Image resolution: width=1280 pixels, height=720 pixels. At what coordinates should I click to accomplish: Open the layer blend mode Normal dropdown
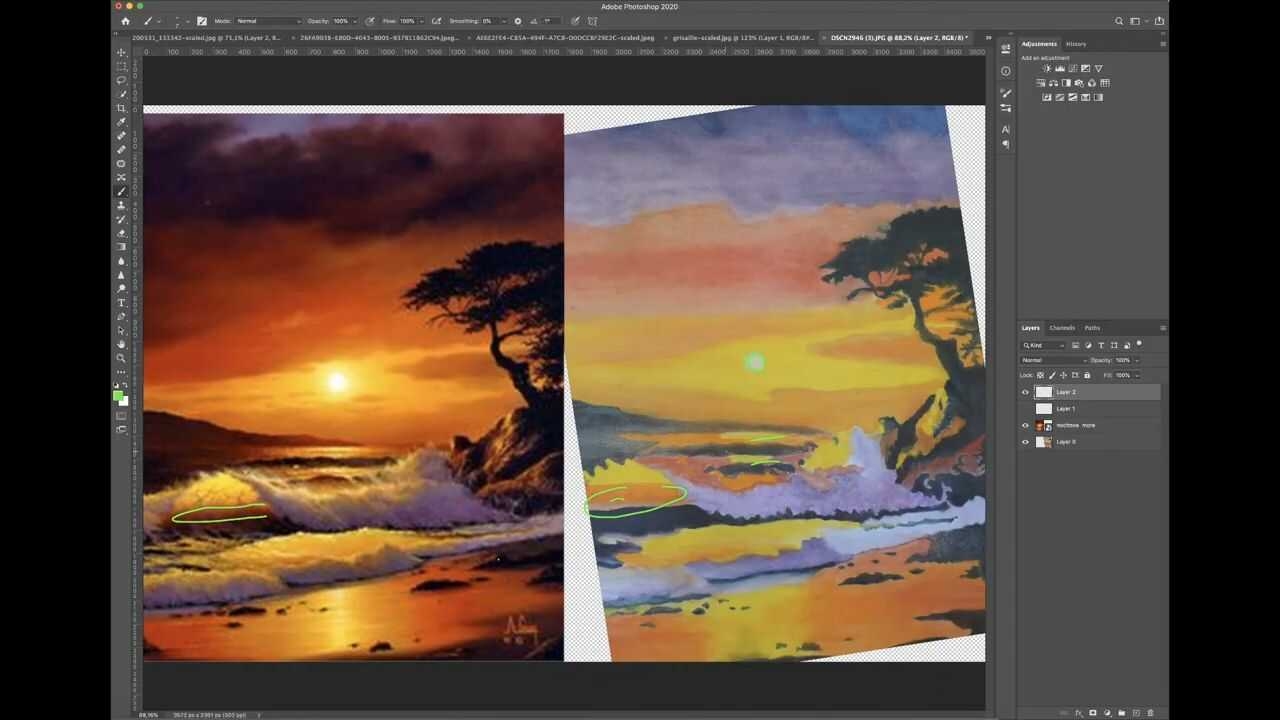tap(1053, 360)
